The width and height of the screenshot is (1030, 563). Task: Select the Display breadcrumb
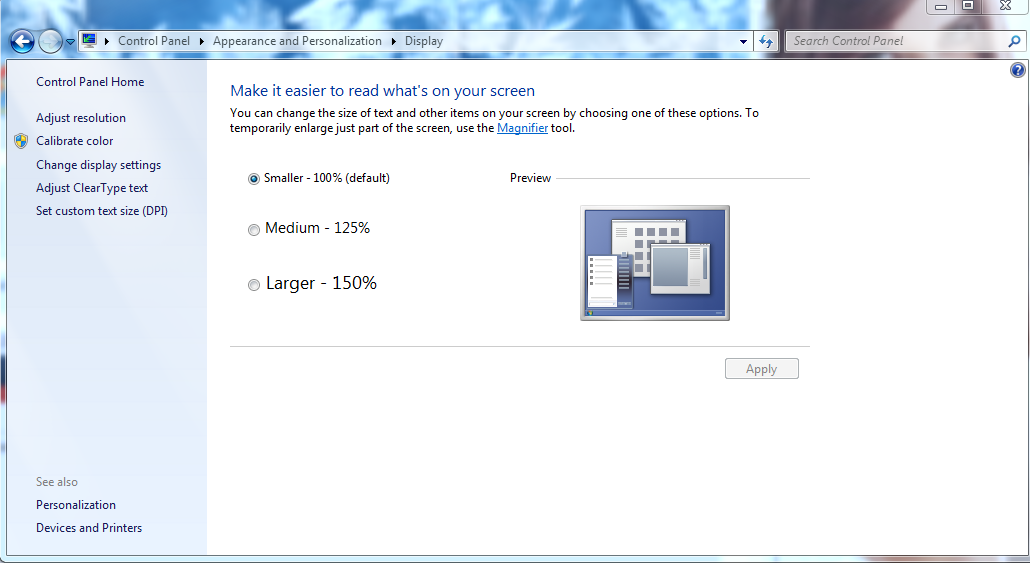click(424, 41)
